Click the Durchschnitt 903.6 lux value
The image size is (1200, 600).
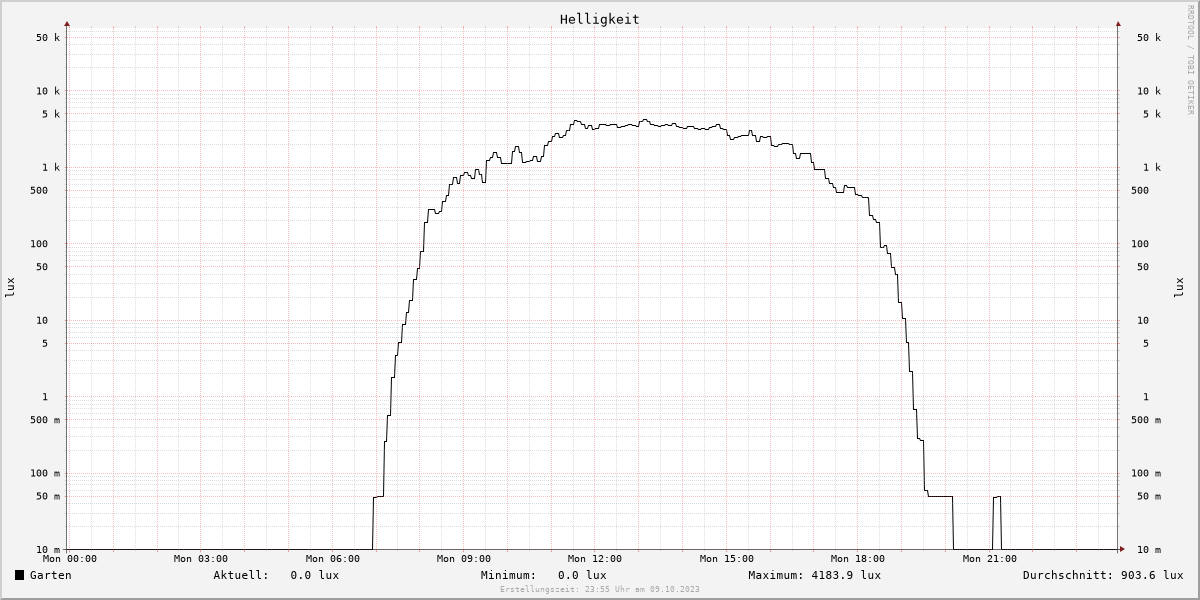click(x=1151, y=575)
